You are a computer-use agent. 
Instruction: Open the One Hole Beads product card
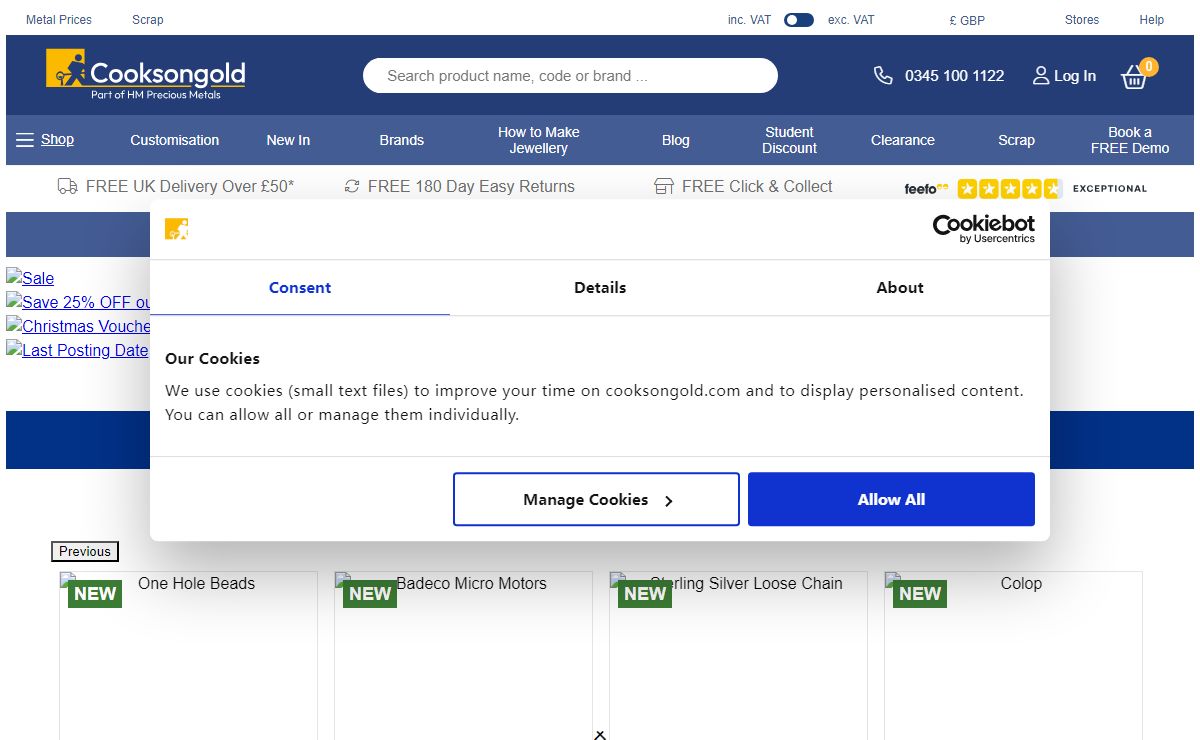click(188, 655)
